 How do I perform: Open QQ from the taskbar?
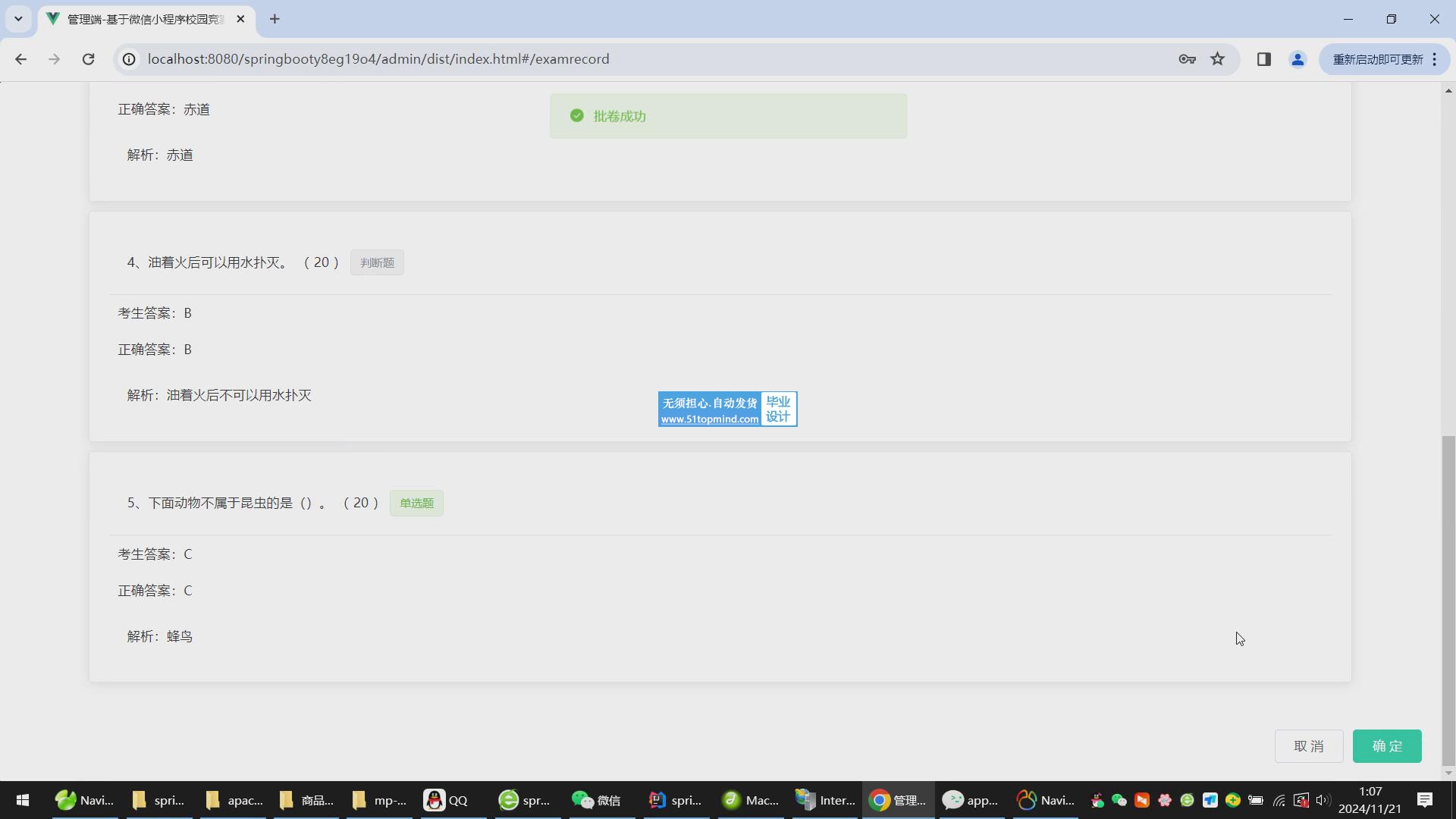tap(447, 800)
